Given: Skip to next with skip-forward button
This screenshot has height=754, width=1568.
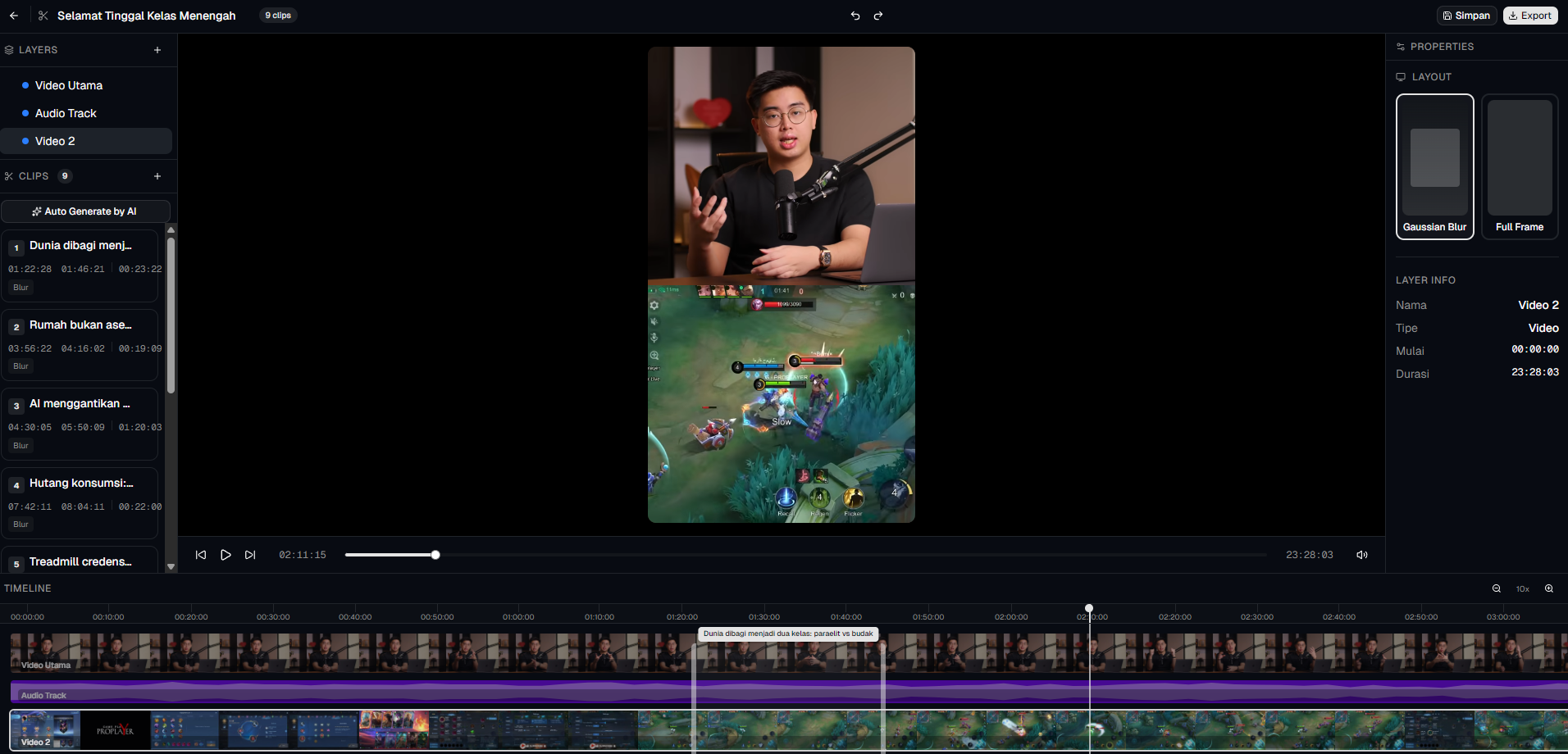Looking at the screenshot, I should 250,555.
